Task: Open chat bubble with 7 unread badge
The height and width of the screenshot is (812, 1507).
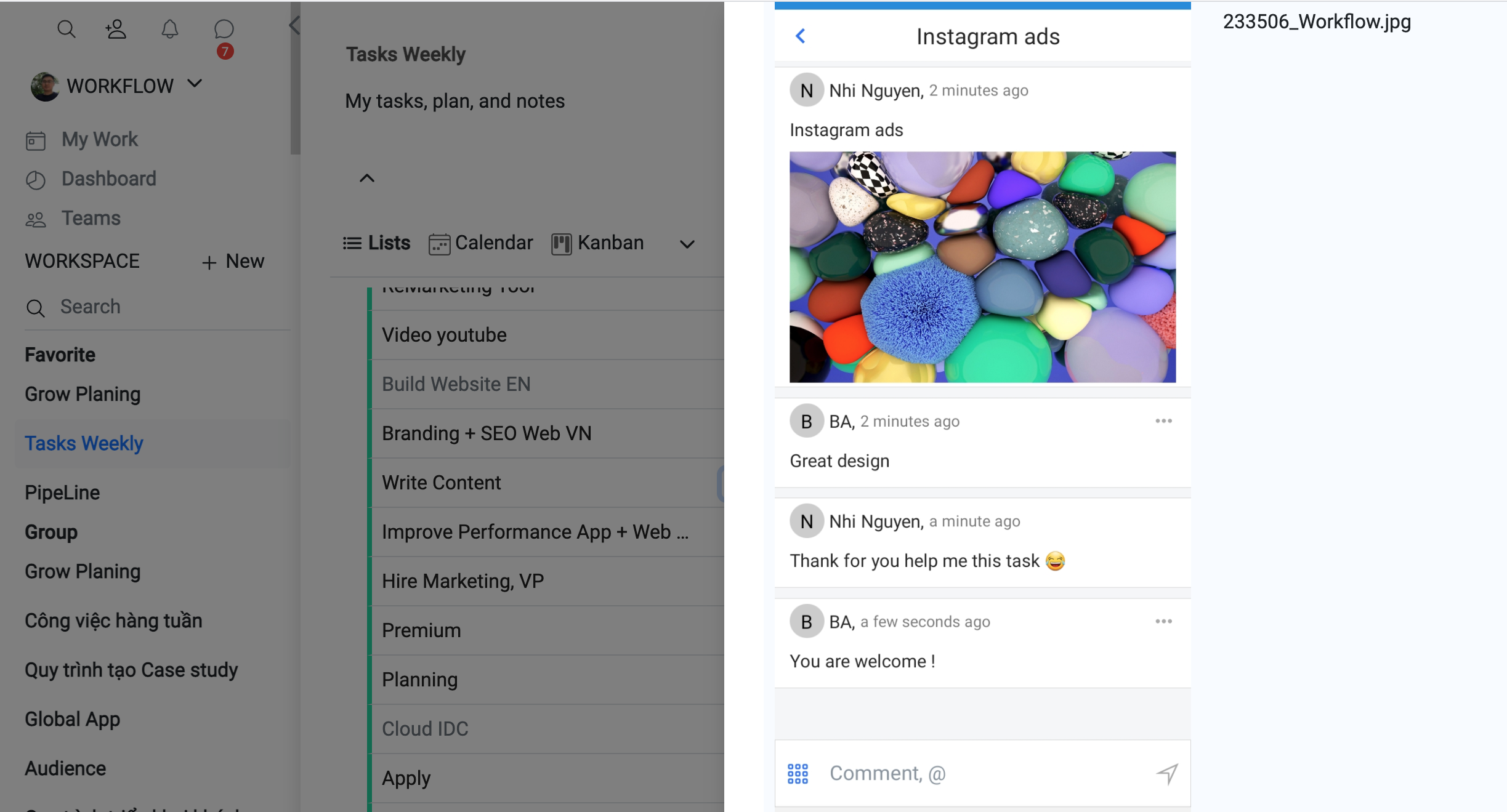Action: pyautogui.click(x=224, y=31)
